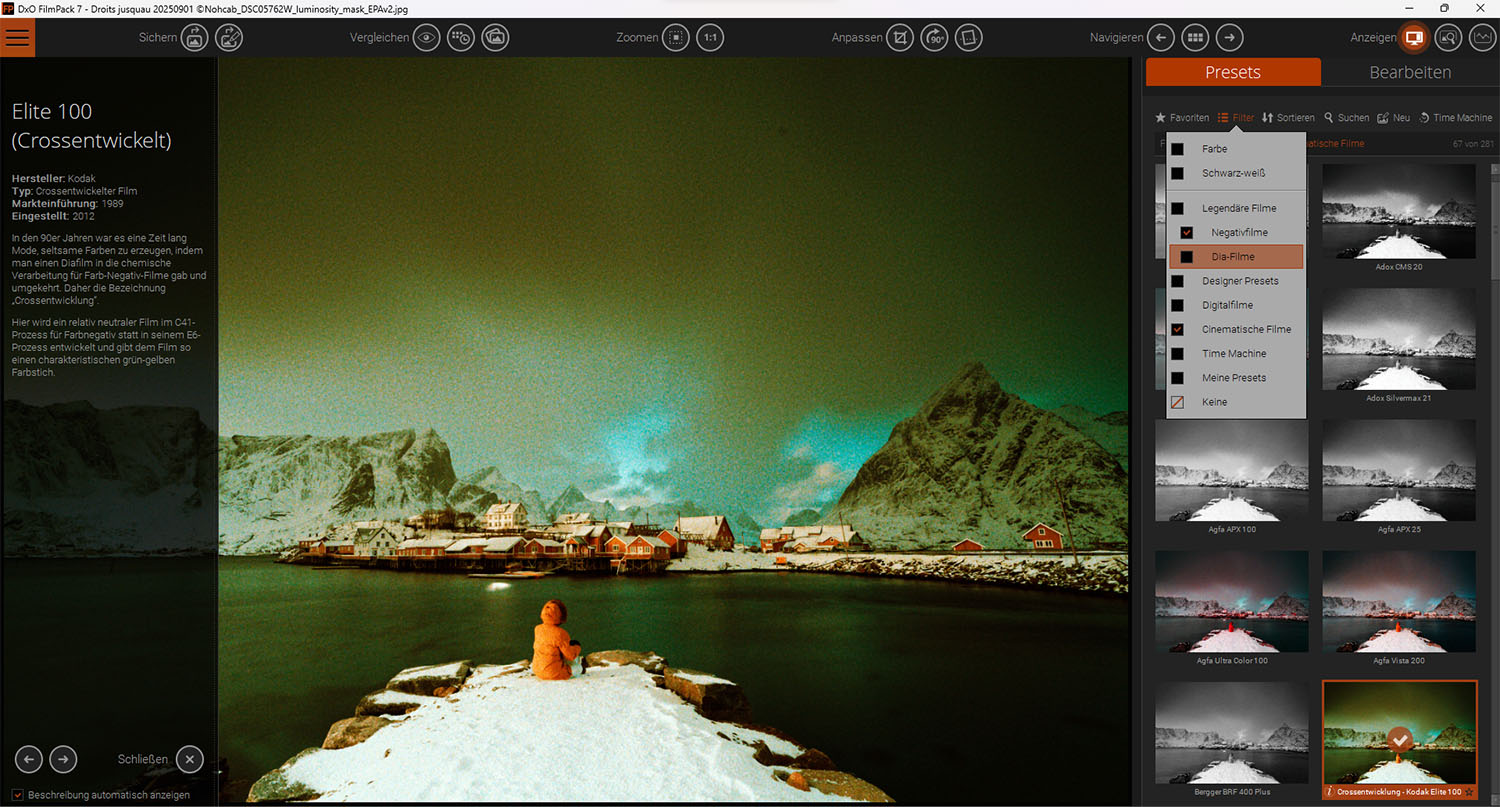Close the description panel with Schließen
1500x807 pixels.
click(x=189, y=759)
